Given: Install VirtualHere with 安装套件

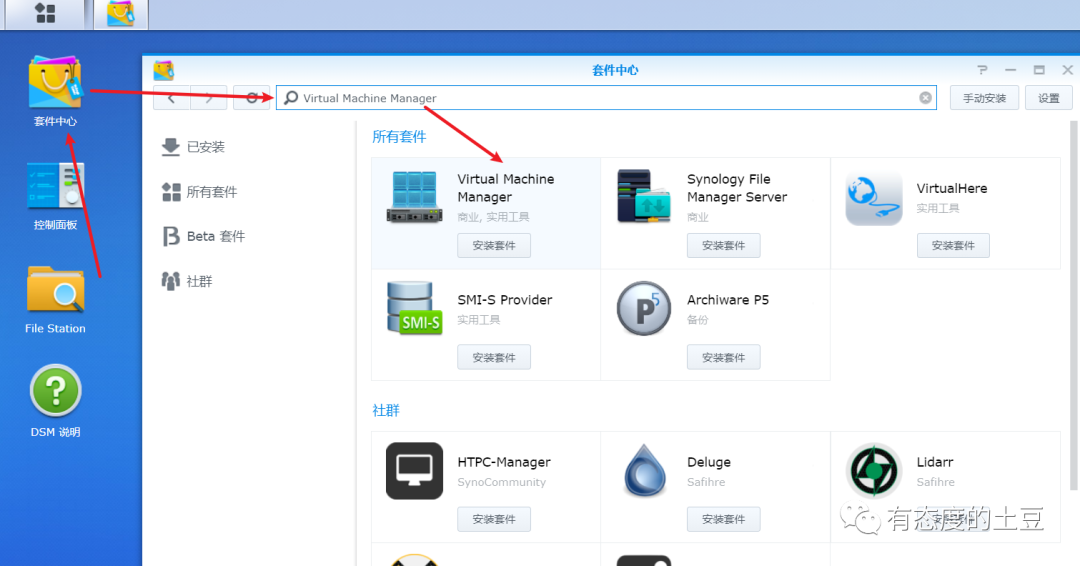Looking at the screenshot, I should point(953,246).
